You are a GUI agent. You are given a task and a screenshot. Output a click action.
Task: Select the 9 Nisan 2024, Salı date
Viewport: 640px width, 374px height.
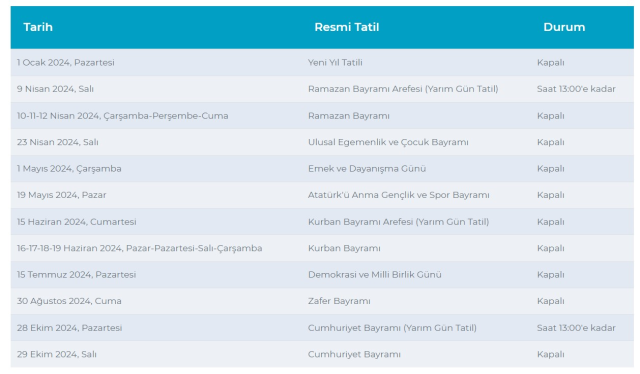tap(55, 89)
